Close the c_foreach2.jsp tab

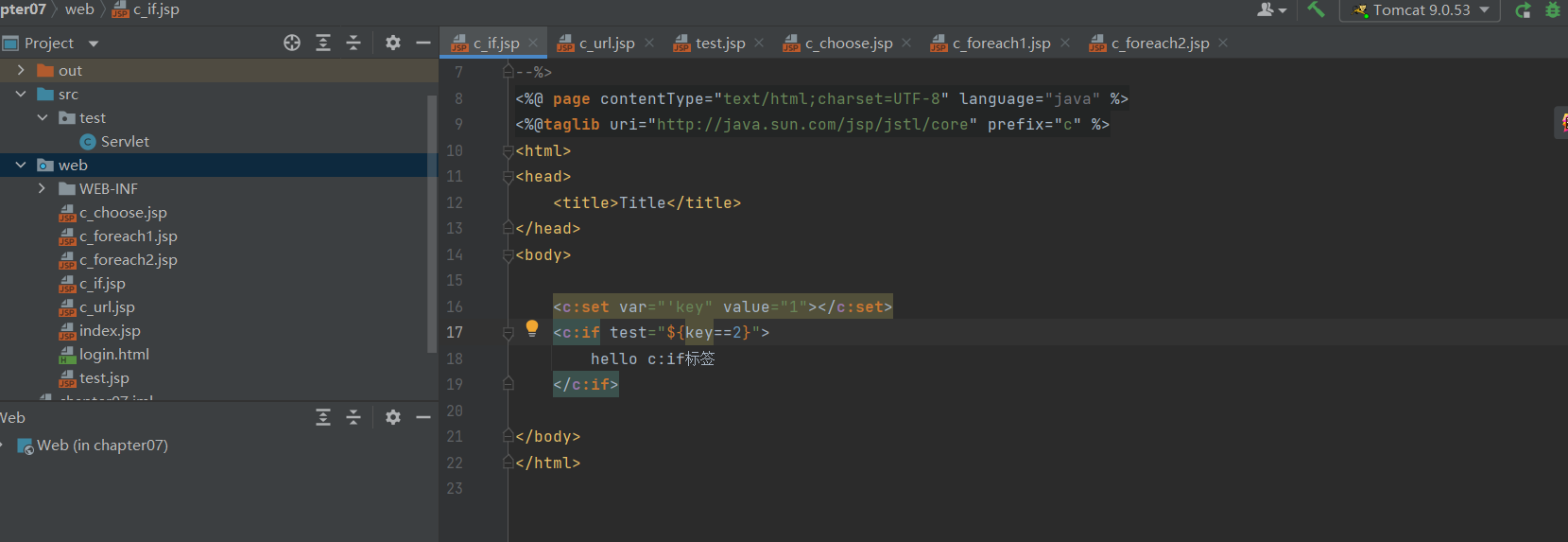click(x=1223, y=43)
